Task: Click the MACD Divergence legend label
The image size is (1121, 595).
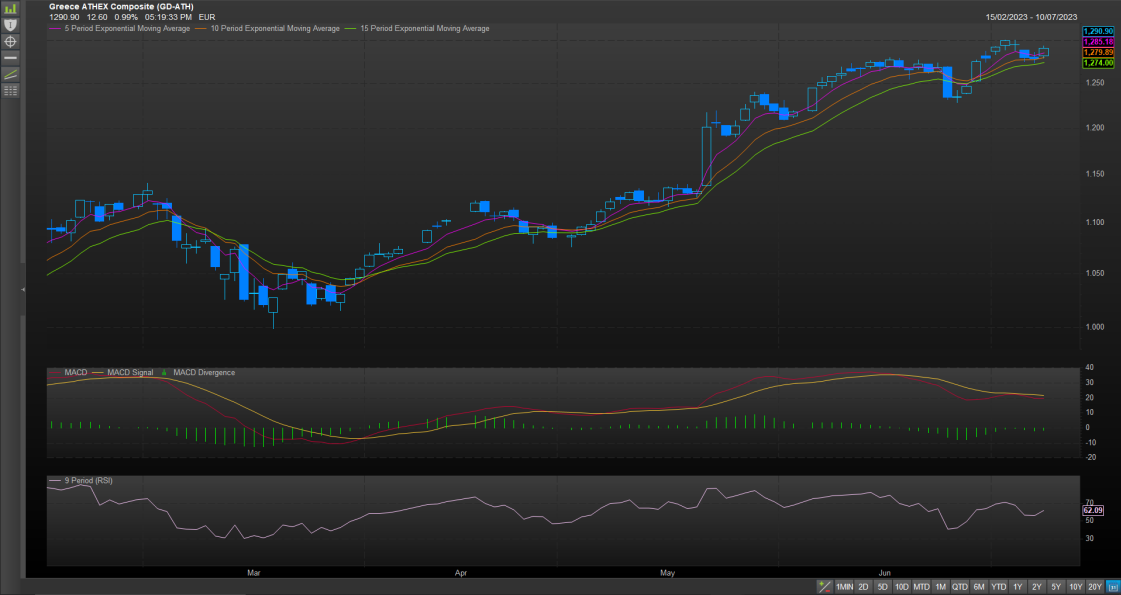Action: tap(204, 373)
